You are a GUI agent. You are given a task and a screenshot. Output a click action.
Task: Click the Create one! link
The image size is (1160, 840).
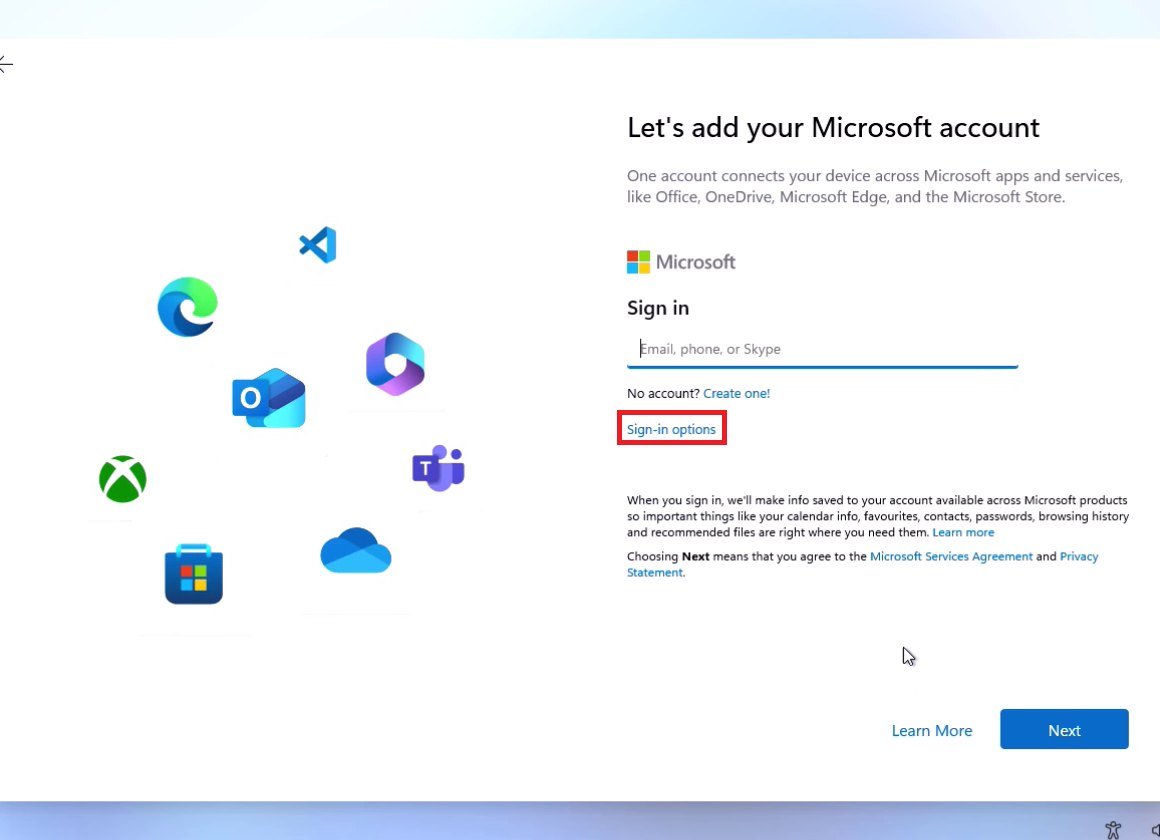click(x=736, y=394)
